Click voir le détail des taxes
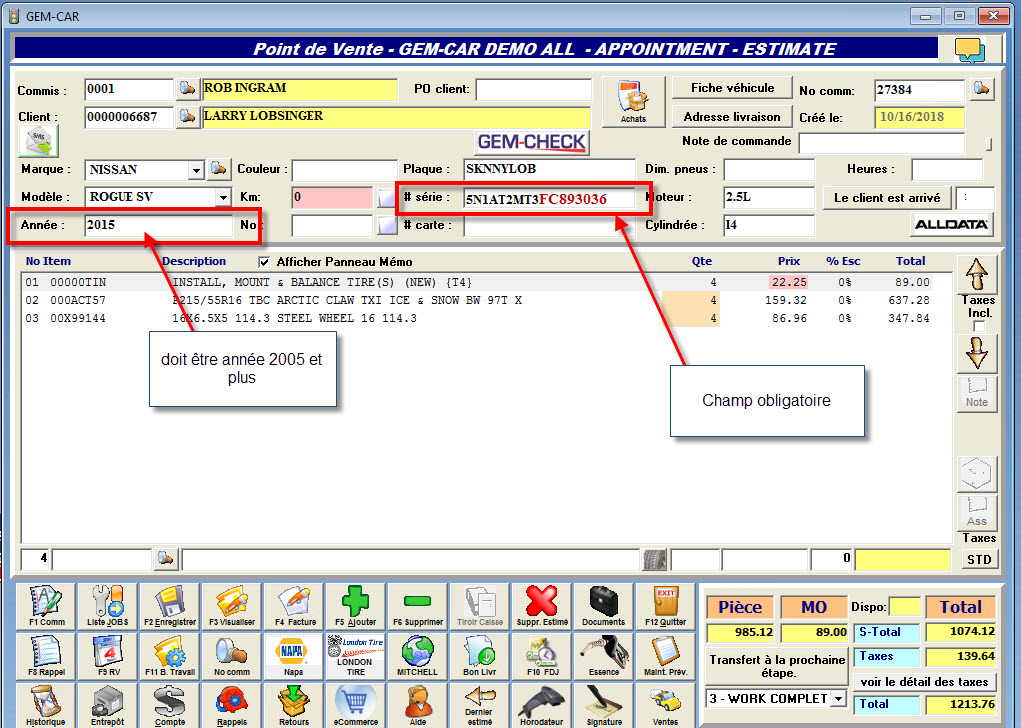This screenshot has height=728, width=1021. (x=924, y=682)
